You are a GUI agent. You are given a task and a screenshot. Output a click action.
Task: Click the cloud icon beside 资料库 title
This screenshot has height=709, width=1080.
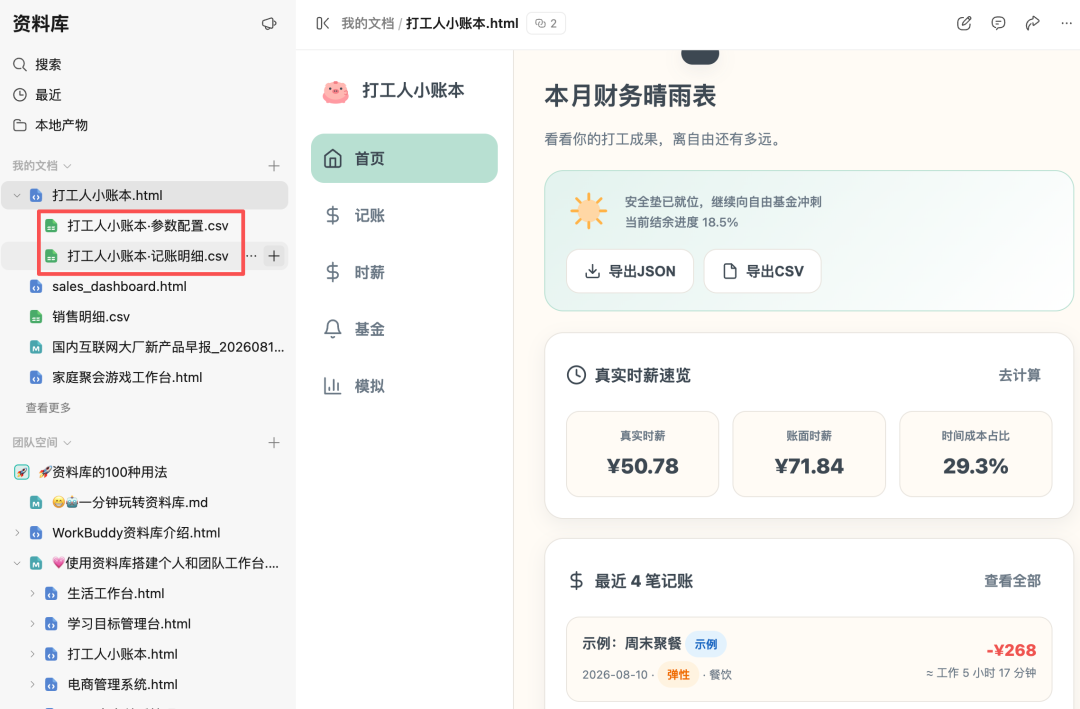(269, 23)
